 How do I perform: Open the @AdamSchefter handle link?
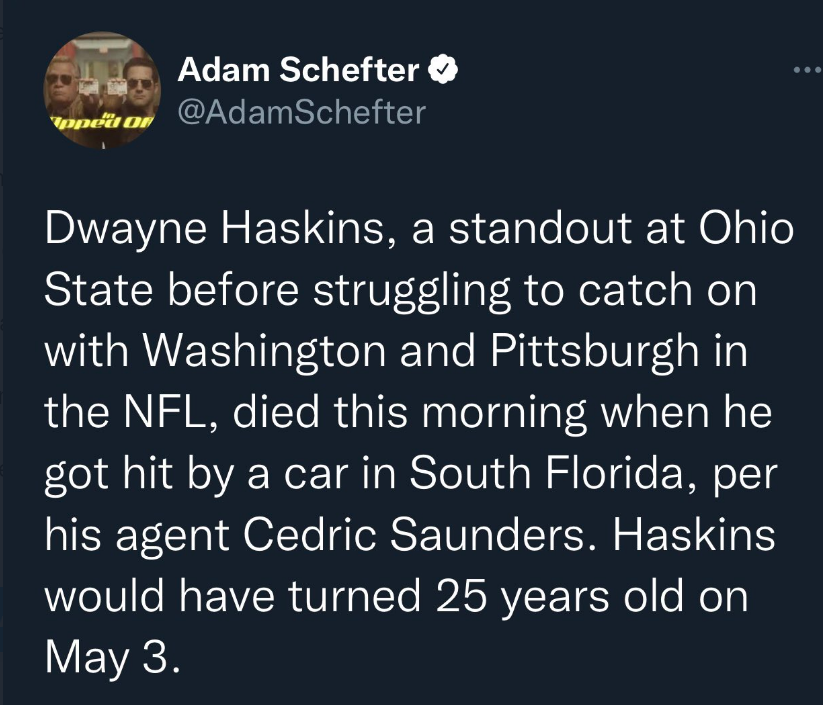point(300,111)
